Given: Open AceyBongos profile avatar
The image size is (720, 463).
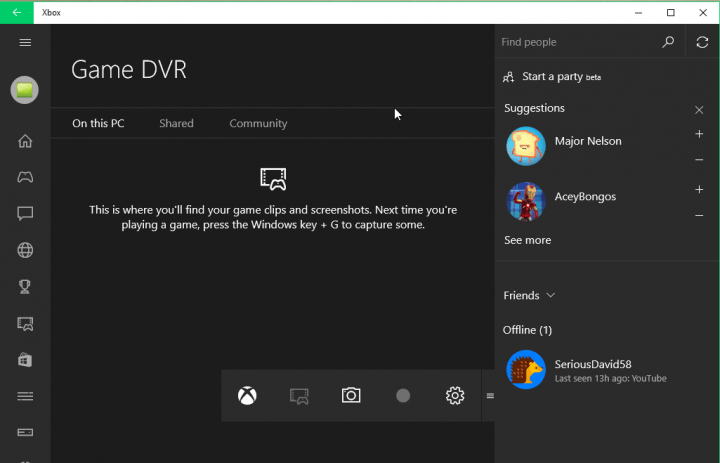Looking at the screenshot, I should [526, 201].
